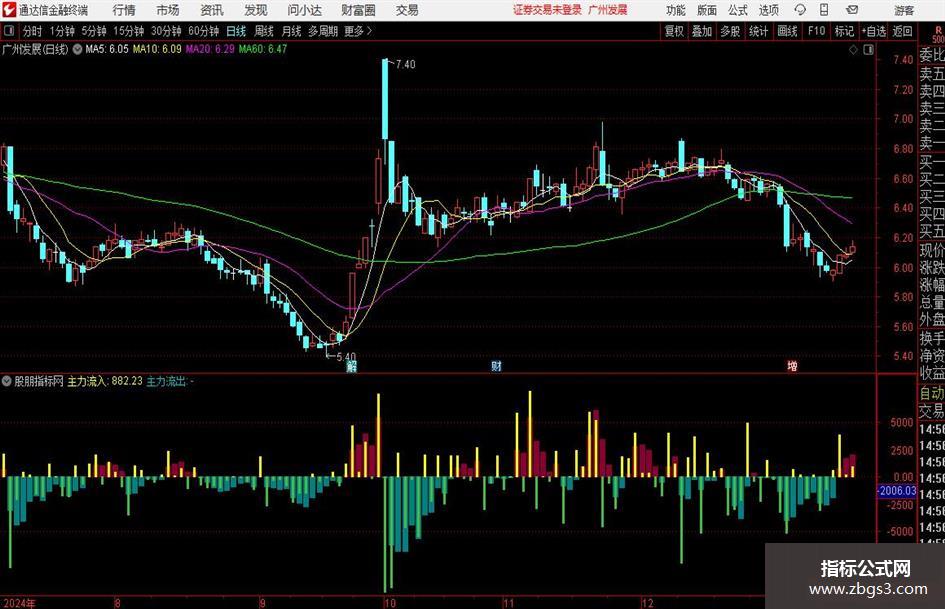Click the 广州发展(日线) chart title

click(x=35, y=49)
